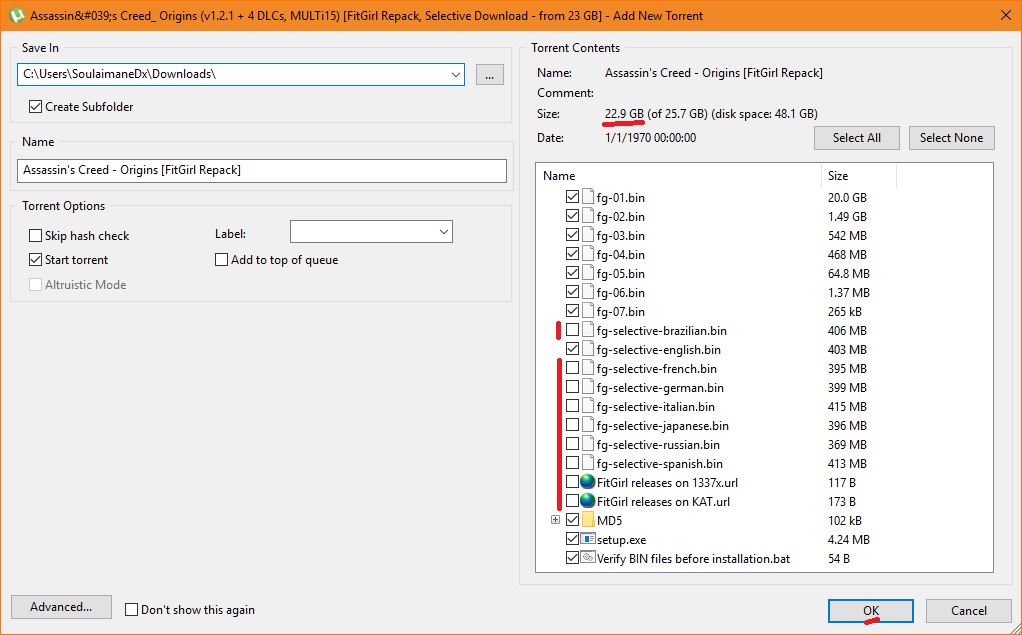Screen dimensions: 1022x635
Task: Open Advanced settings button
Action: coord(61,607)
